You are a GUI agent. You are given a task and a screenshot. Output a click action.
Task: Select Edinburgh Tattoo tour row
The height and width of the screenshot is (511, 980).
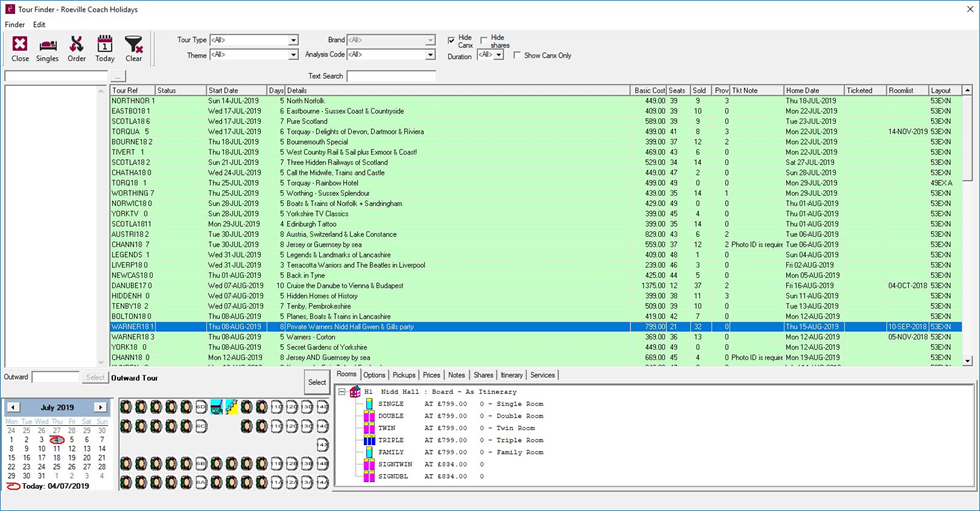tap(536, 224)
